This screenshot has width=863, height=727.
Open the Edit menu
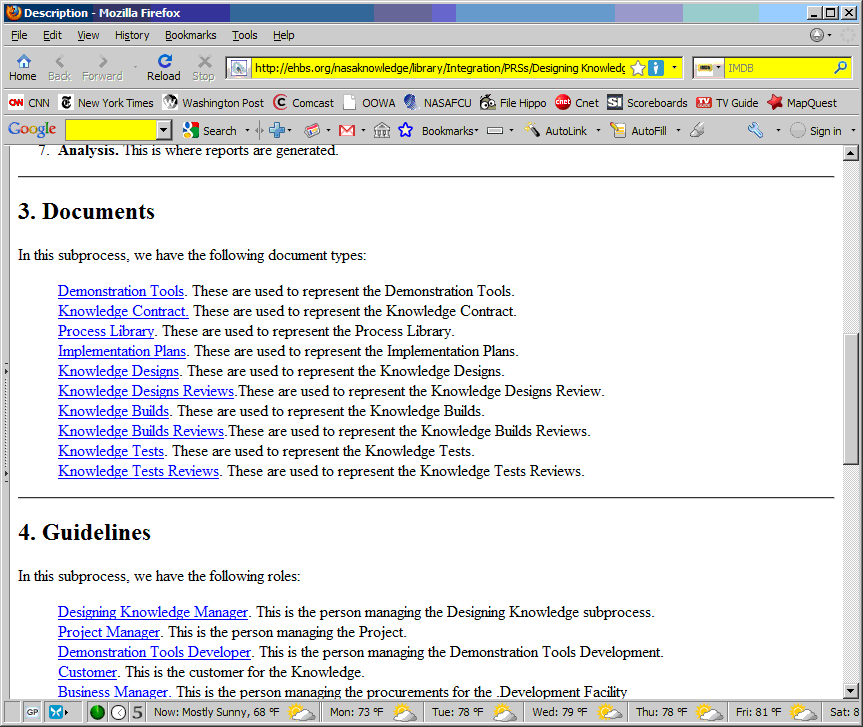[x=52, y=35]
